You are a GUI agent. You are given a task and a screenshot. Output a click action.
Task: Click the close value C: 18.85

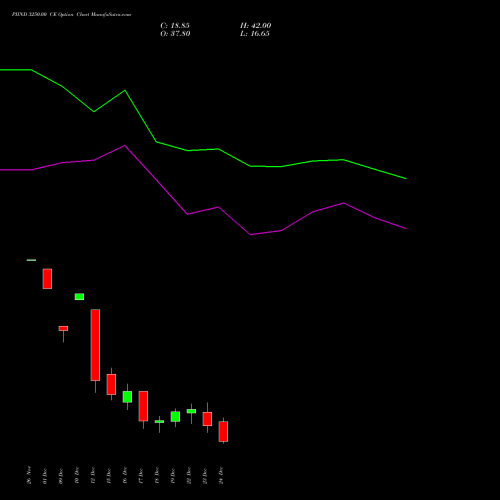pos(175,26)
